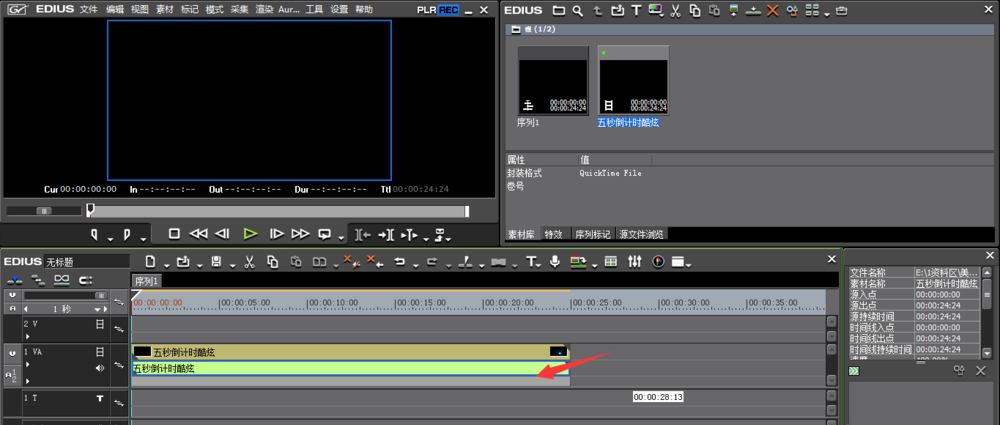Screen dimensions: 1000x425
Task: Switch to the 特效 tab
Action: tap(553, 234)
